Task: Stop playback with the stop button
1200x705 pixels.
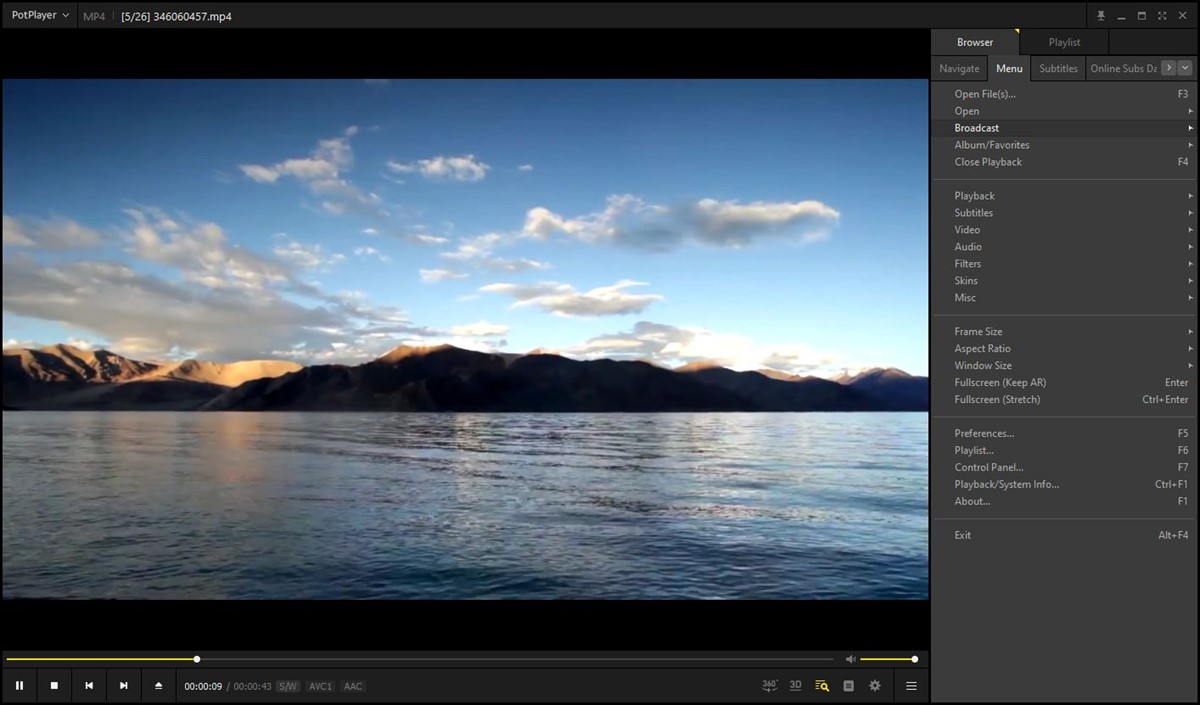Action: click(x=54, y=686)
